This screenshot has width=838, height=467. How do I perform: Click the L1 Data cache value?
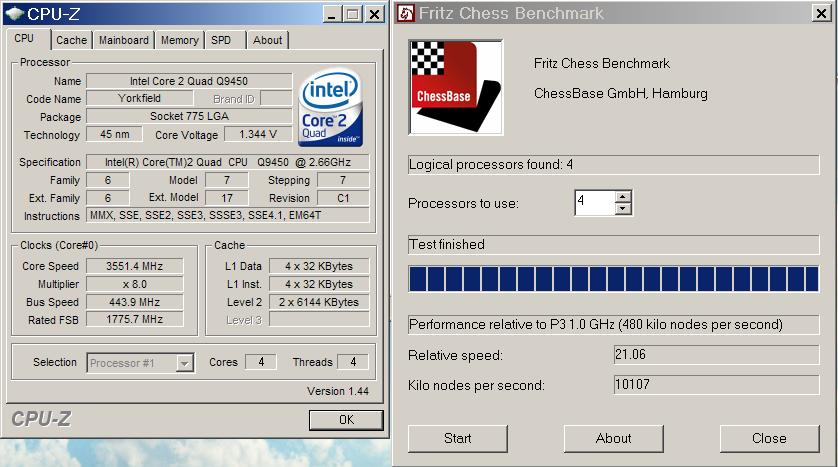click(319, 266)
